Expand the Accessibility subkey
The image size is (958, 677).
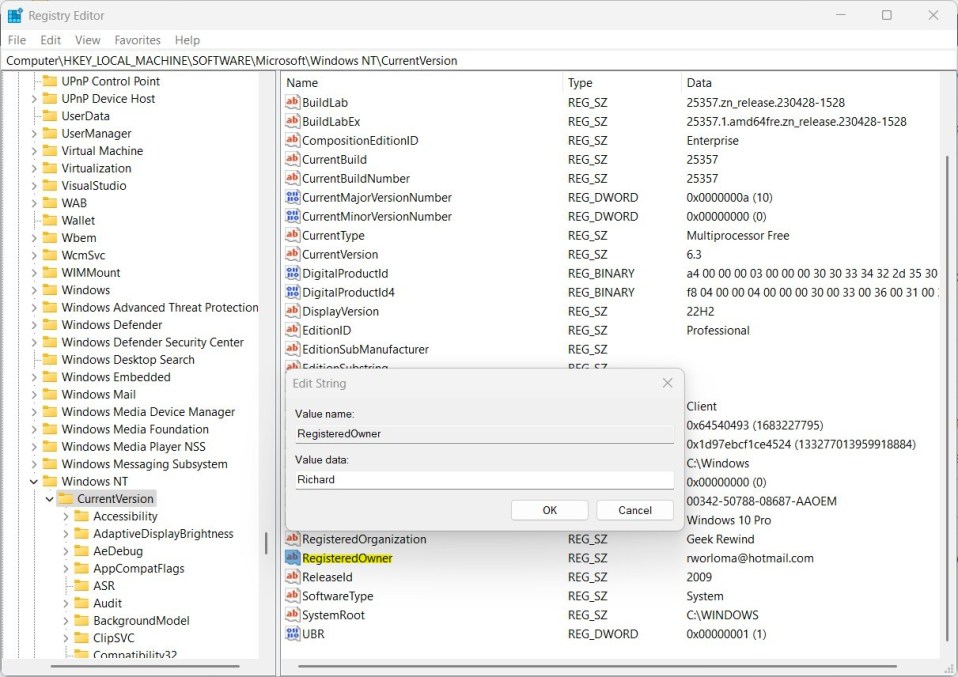click(x=66, y=517)
